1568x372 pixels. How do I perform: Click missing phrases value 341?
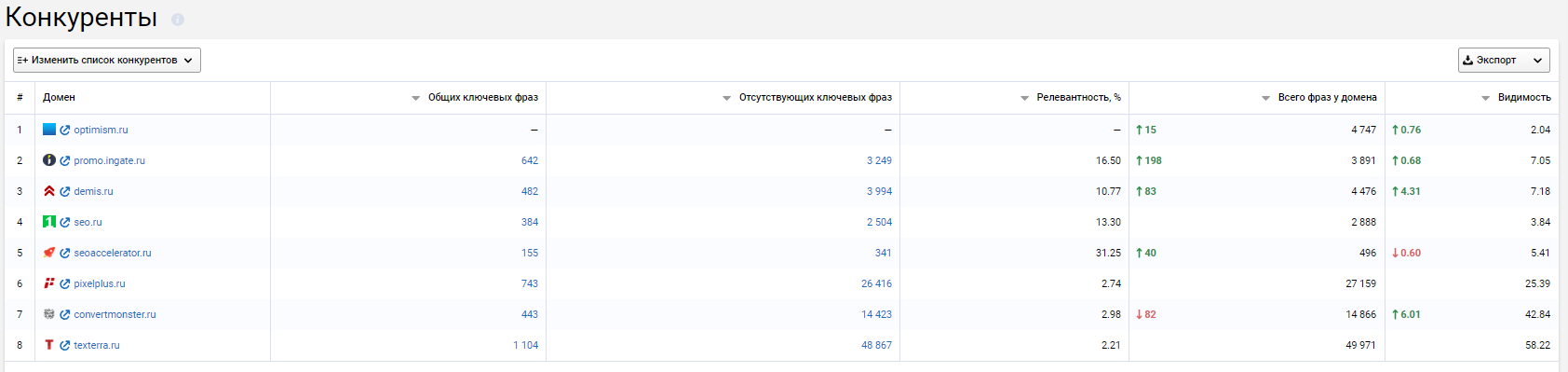coord(884,254)
